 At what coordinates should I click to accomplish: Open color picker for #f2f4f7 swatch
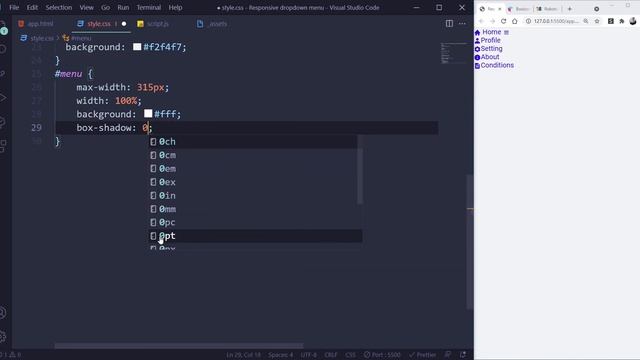pos(137,47)
